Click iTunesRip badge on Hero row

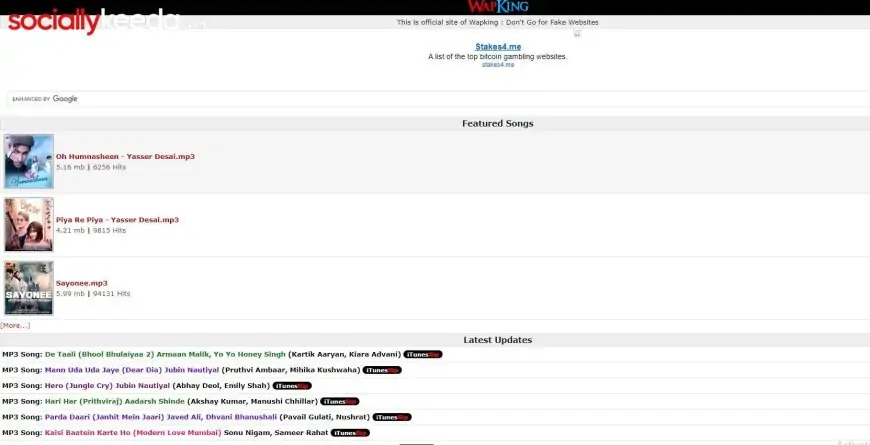pos(292,386)
